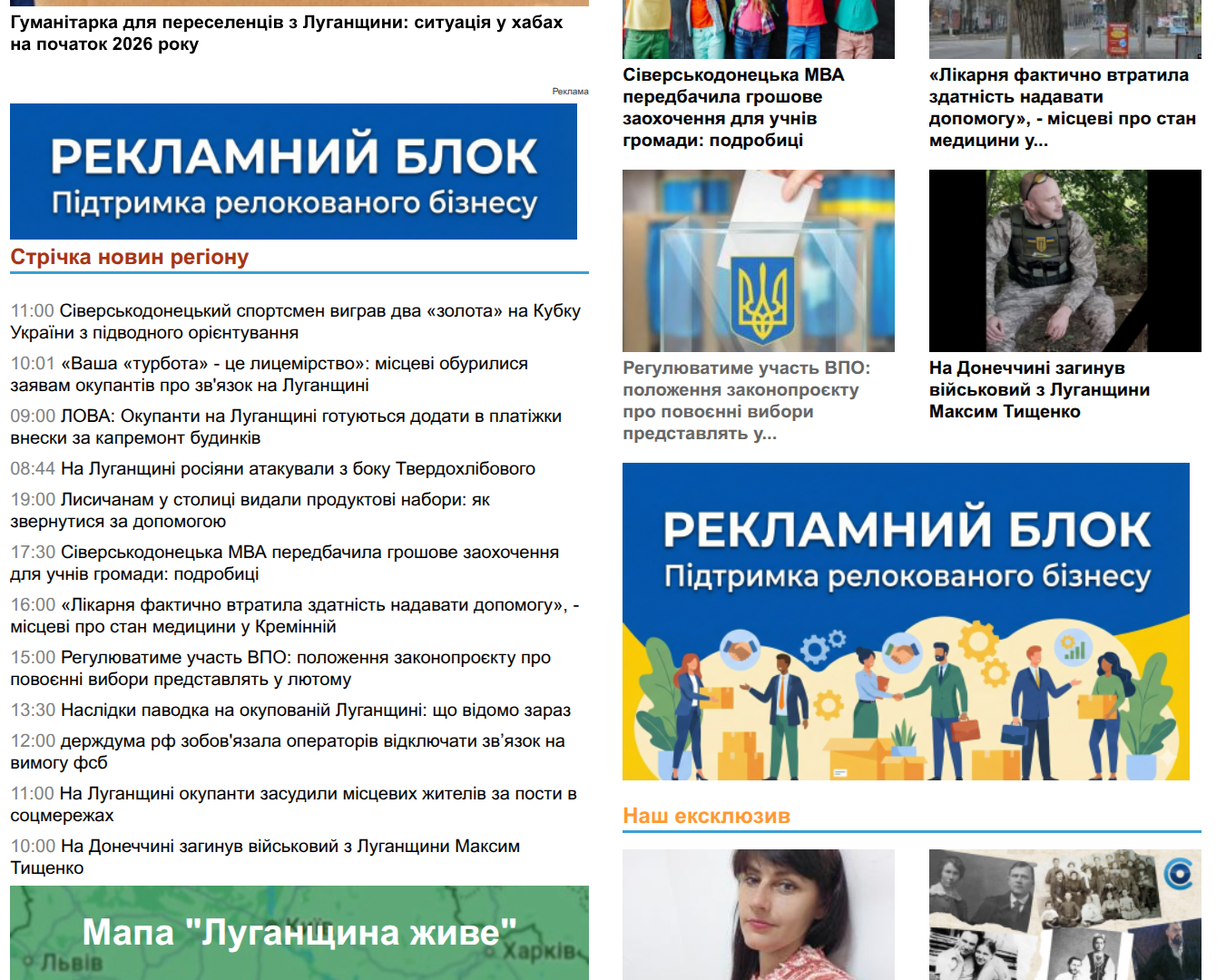Open the large advertising banner with business illustration
The width and height of the screenshot is (1226, 980).
tap(905, 622)
